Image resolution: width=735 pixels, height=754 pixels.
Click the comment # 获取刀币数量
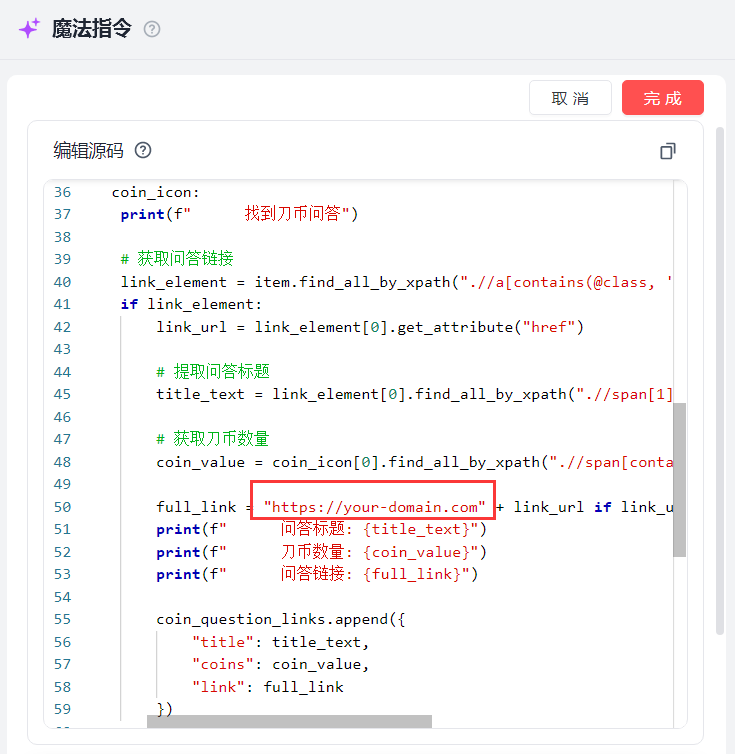click(212, 439)
